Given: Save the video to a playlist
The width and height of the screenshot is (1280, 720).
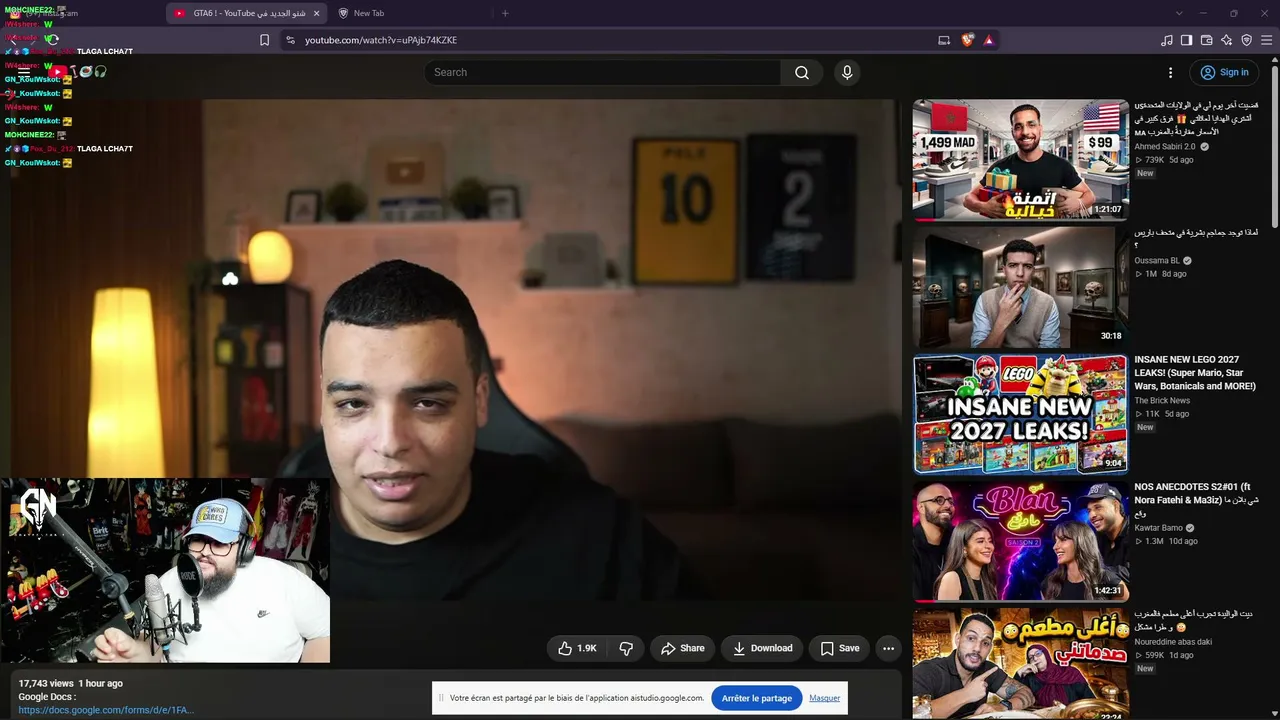Looking at the screenshot, I should click(x=839, y=648).
